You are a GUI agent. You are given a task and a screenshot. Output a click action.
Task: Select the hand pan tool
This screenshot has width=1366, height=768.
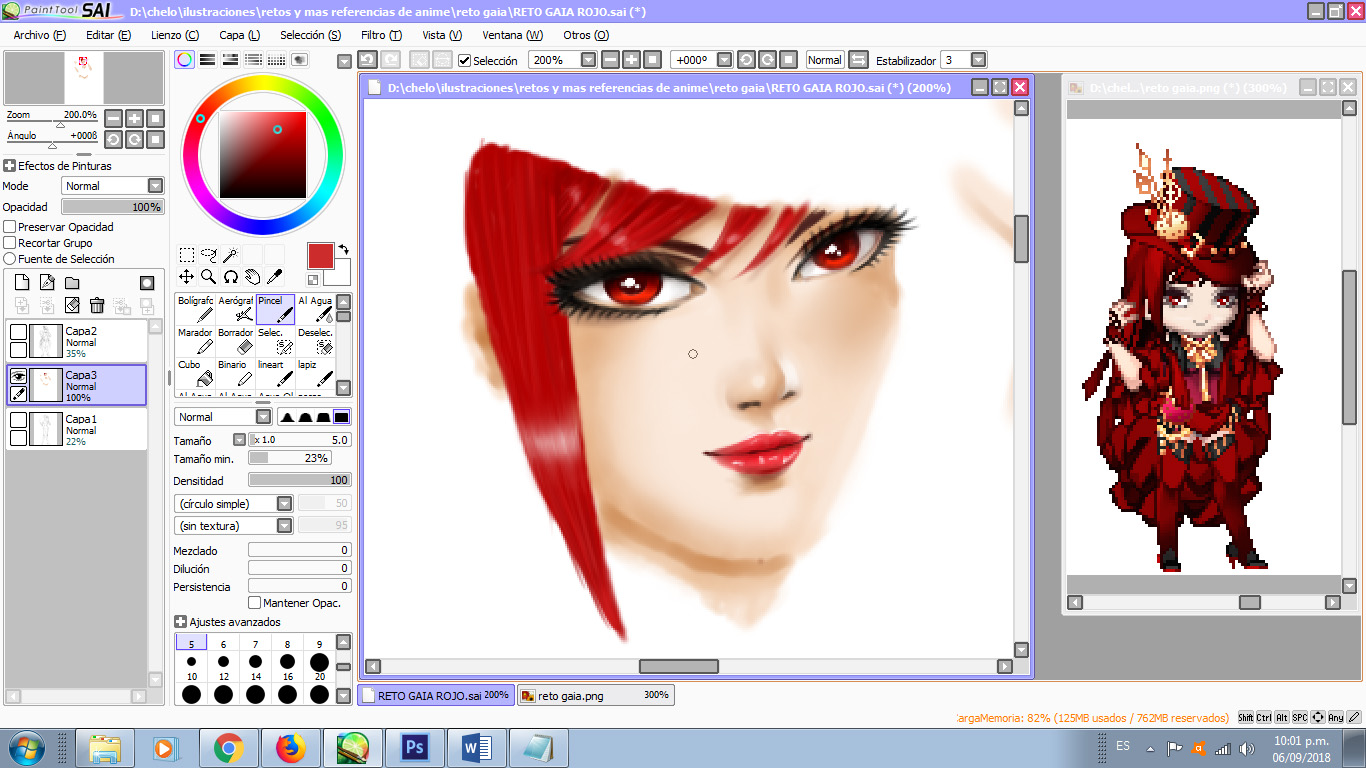[252, 277]
